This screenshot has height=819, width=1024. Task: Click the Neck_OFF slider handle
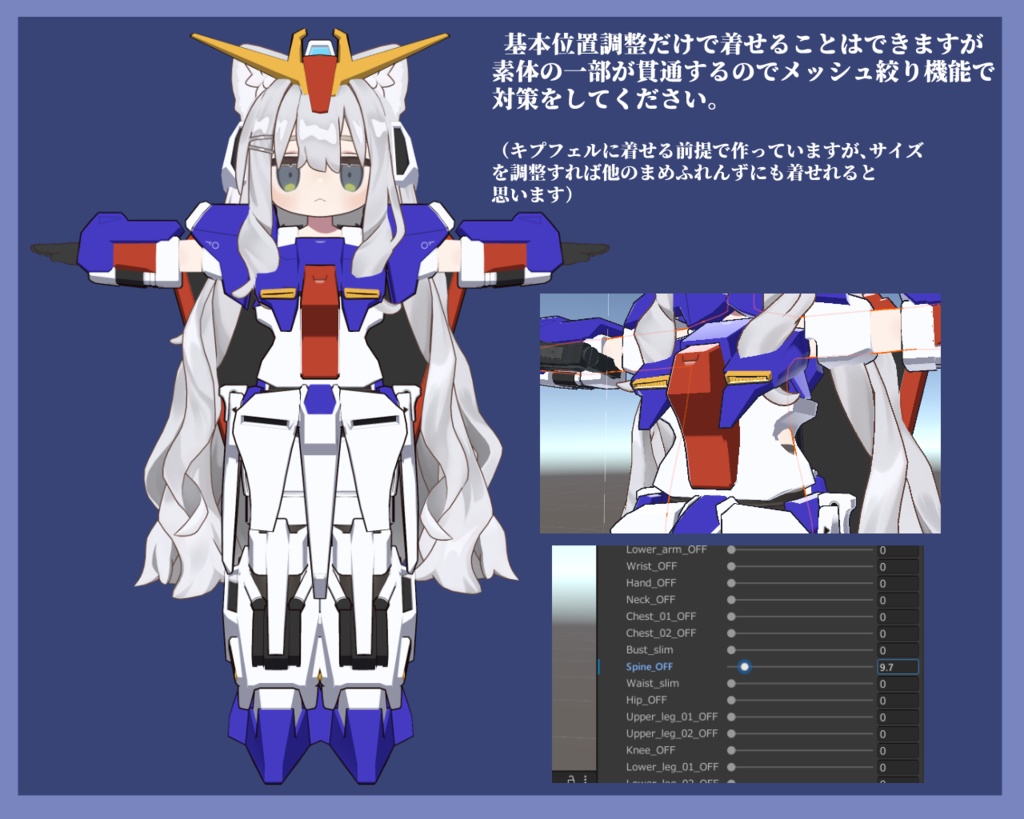[731, 600]
